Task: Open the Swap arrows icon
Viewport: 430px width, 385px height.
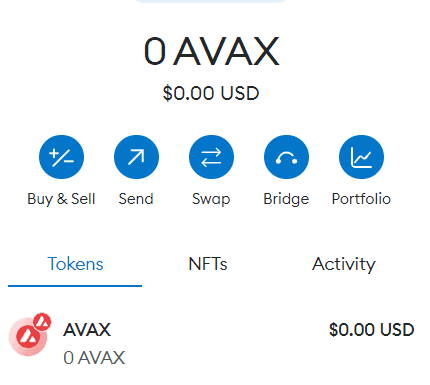Action: point(211,157)
